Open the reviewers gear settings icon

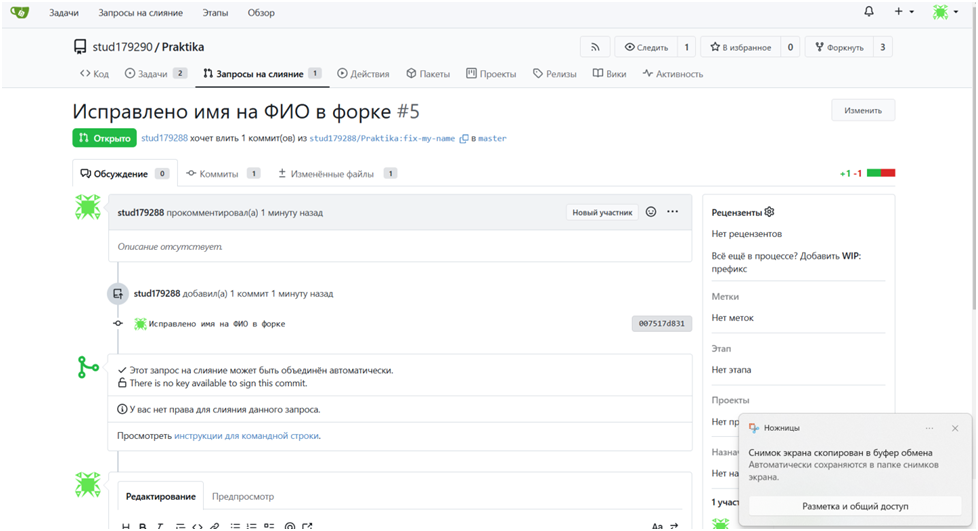click(770, 212)
